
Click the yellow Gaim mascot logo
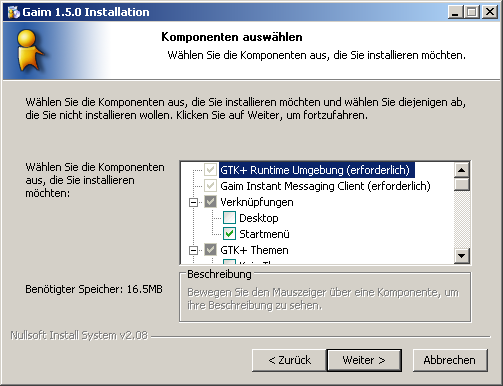(x=29, y=50)
